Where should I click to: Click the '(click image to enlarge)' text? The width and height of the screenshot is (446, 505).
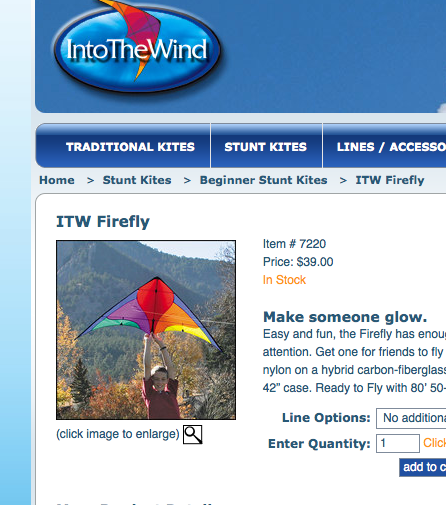(x=118, y=434)
